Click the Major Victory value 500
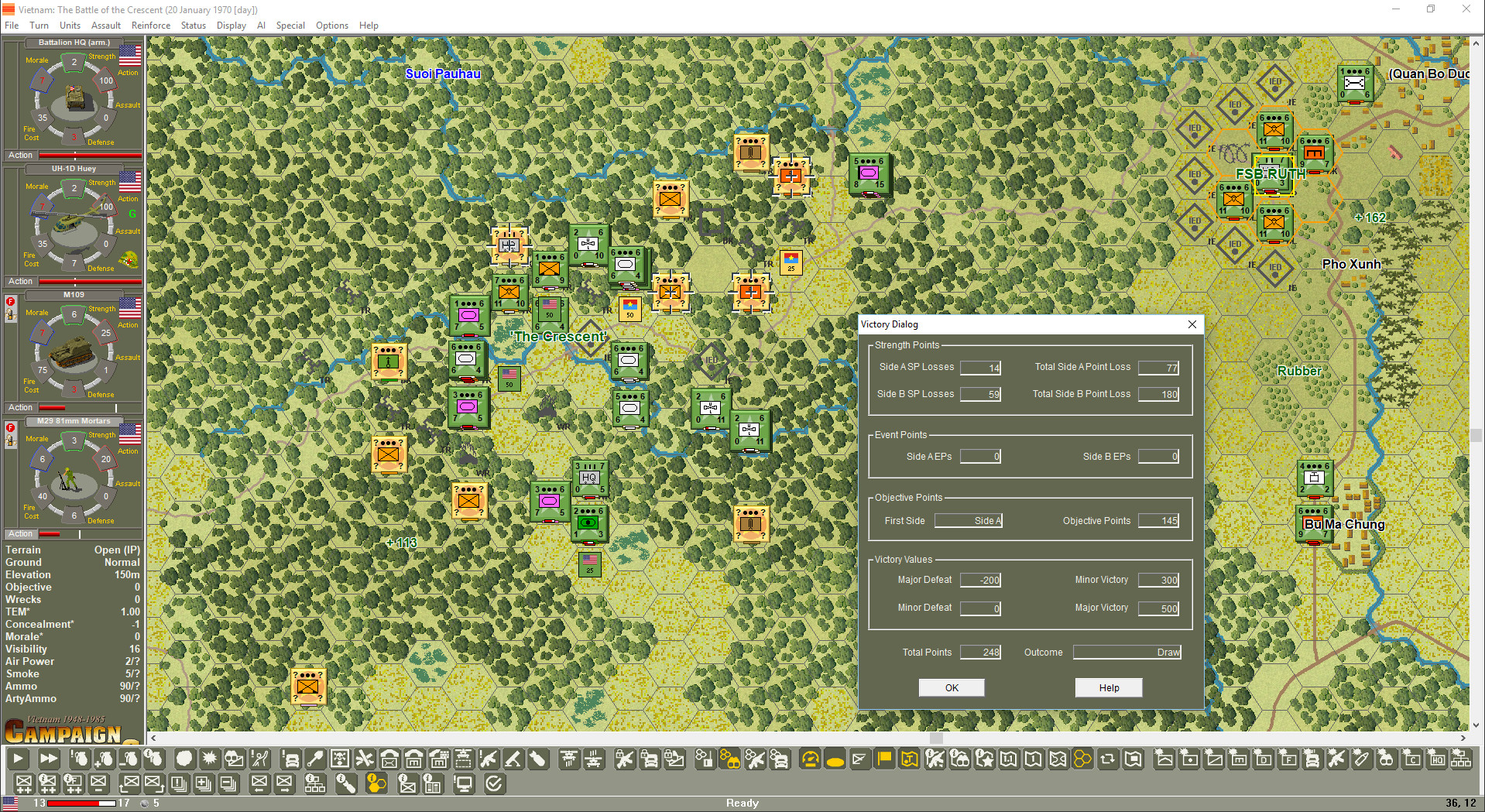Image resolution: width=1485 pixels, height=812 pixels. pos(1159,608)
